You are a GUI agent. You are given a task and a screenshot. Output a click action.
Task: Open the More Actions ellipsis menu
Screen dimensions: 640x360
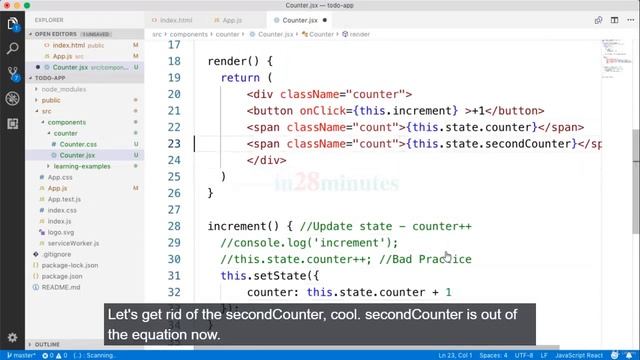click(x=631, y=20)
